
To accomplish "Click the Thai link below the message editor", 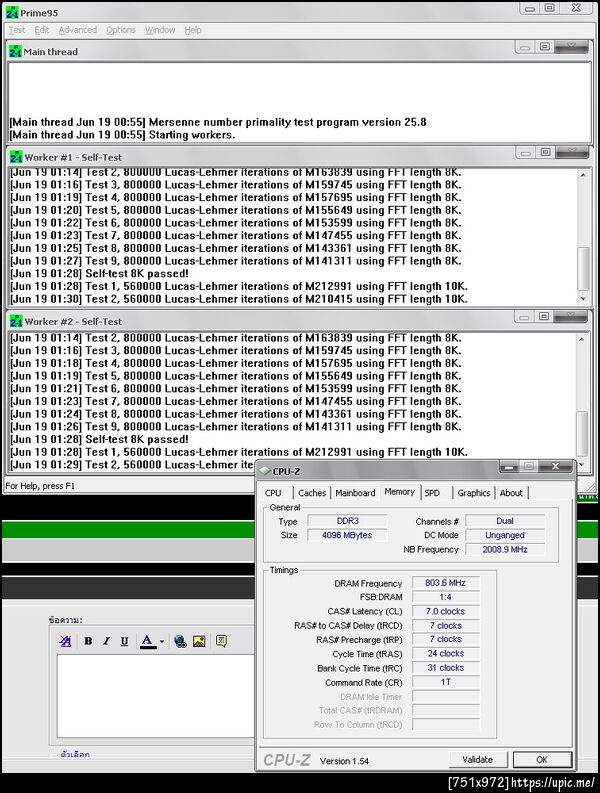I will click(x=75, y=755).
